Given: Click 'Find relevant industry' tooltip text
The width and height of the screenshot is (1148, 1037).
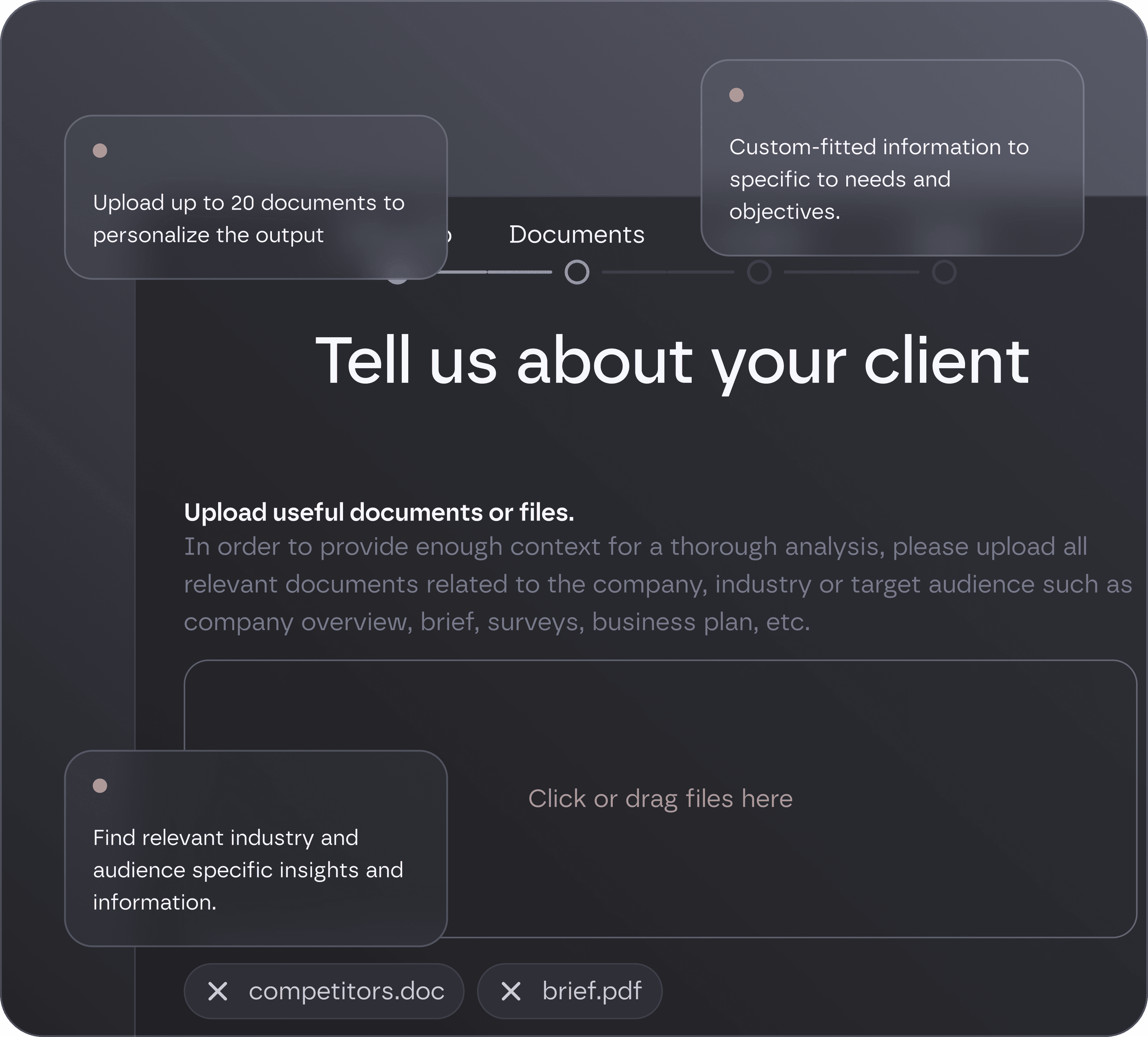Looking at the screenshot, I should (248, 869).
